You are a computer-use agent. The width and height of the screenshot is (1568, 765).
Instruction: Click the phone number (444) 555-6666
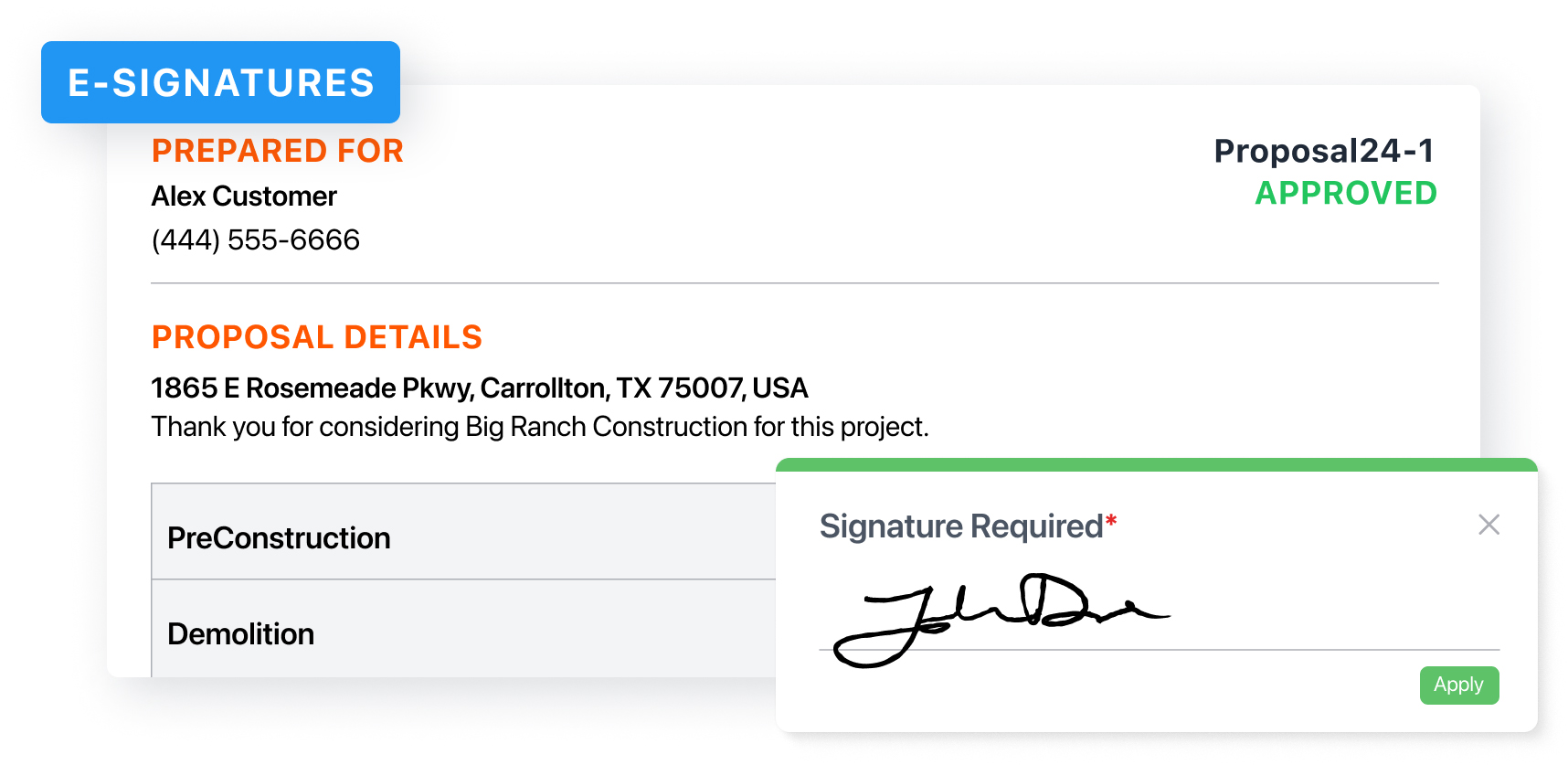pos(256,239)
